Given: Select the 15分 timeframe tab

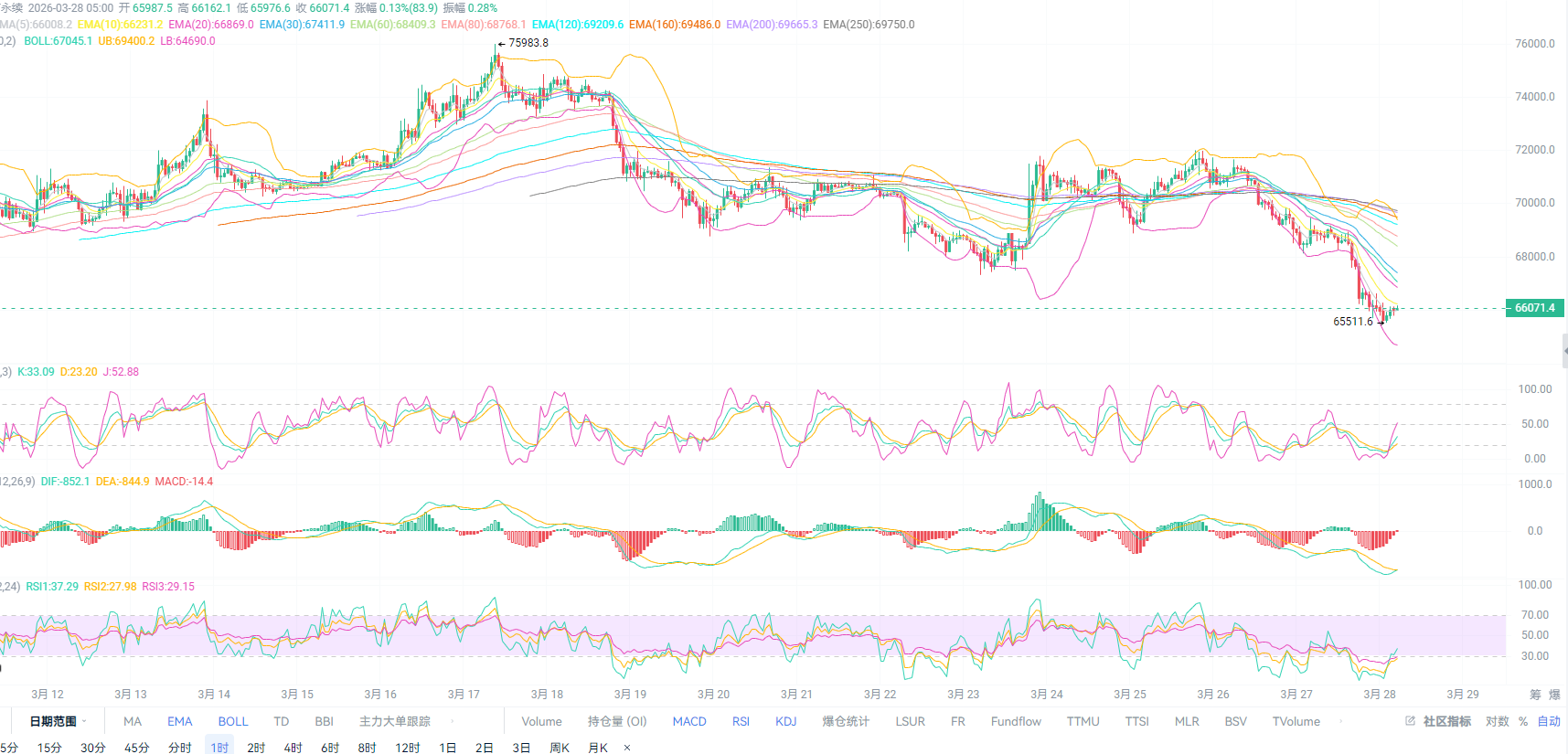Looking at the screenshot, I should click(x=49, y=748).
